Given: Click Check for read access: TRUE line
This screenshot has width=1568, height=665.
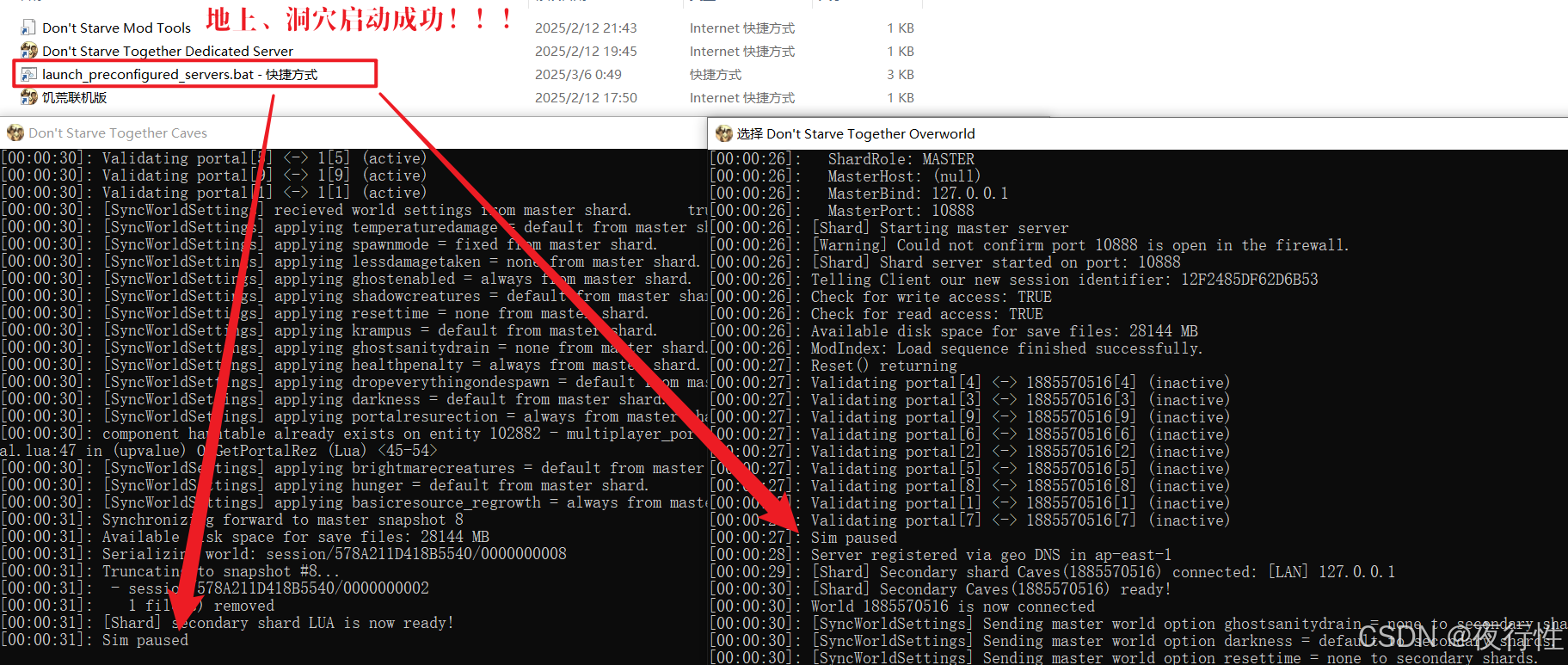Looking at the screenshot, I should [876, 314].
